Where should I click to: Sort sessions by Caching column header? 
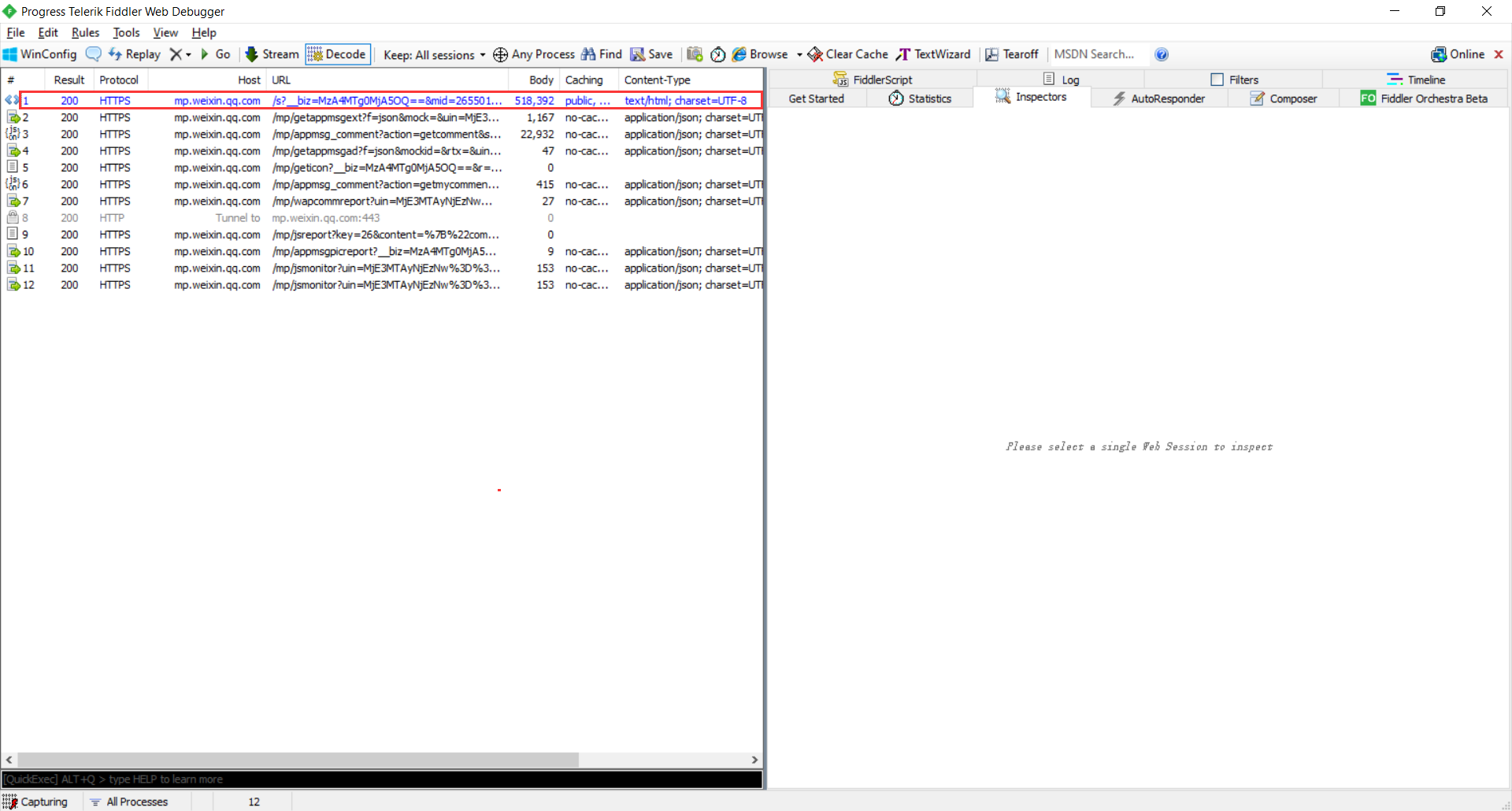click(589, 80)
